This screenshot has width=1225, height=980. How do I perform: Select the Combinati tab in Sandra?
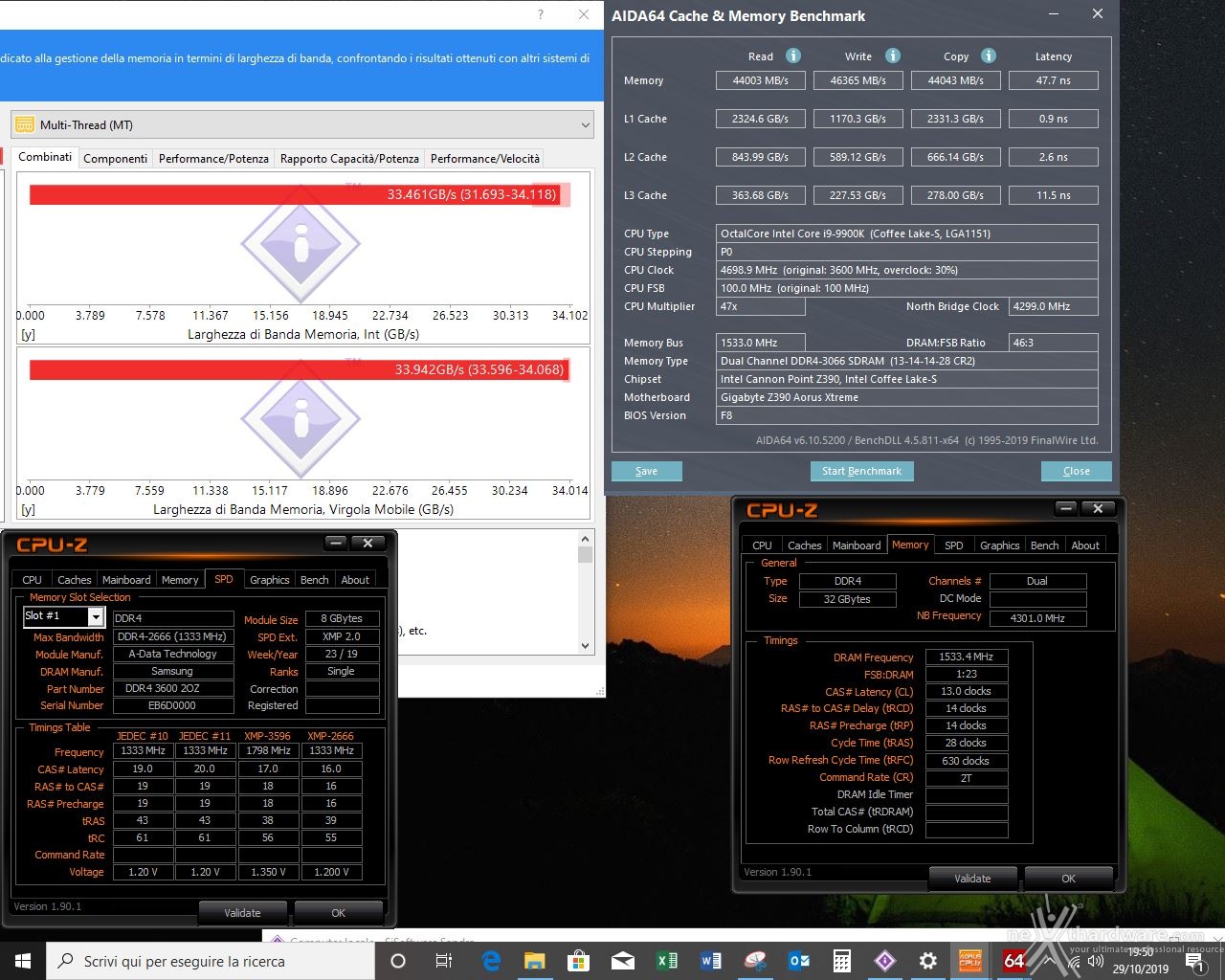click(x=45, y=157)
